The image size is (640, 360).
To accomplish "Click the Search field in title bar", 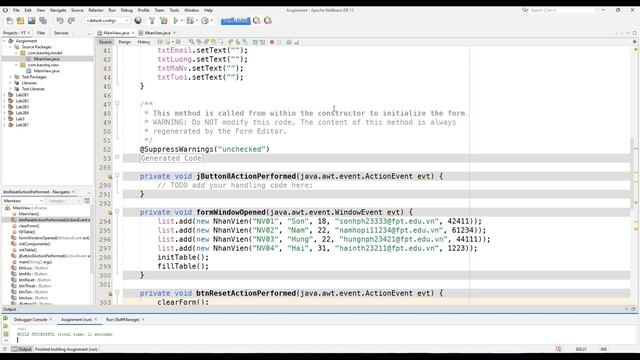I will coord(561,10).
